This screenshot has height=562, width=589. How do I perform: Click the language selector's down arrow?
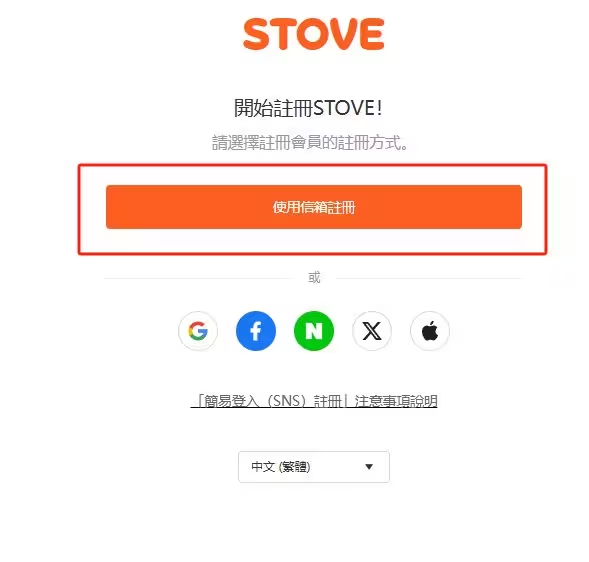(369, 467)
